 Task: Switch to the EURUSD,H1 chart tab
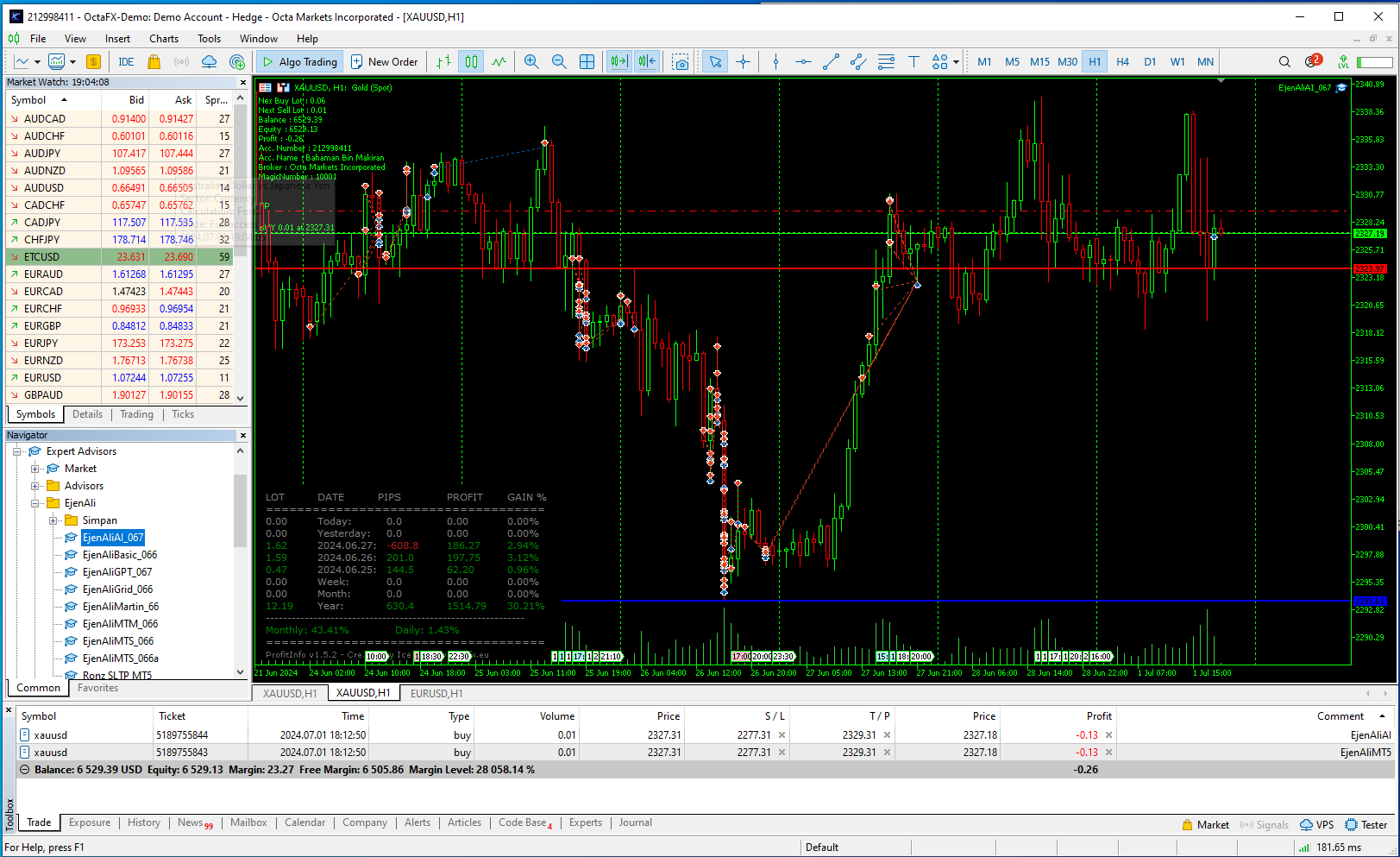436,693
